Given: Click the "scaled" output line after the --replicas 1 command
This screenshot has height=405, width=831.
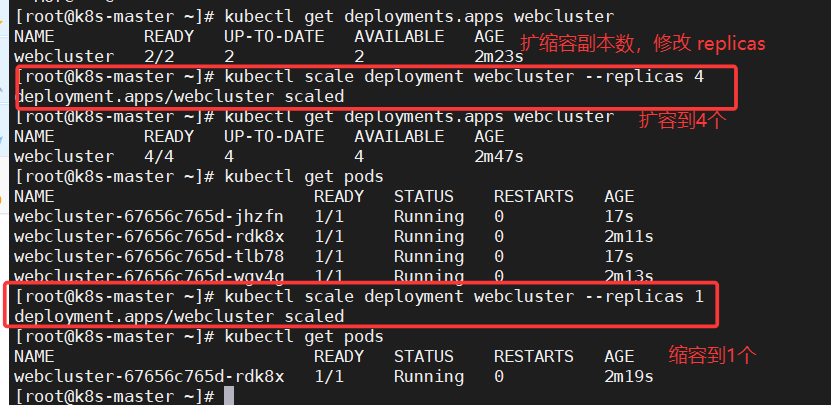Looking at the screenshot, I should 179,316.
